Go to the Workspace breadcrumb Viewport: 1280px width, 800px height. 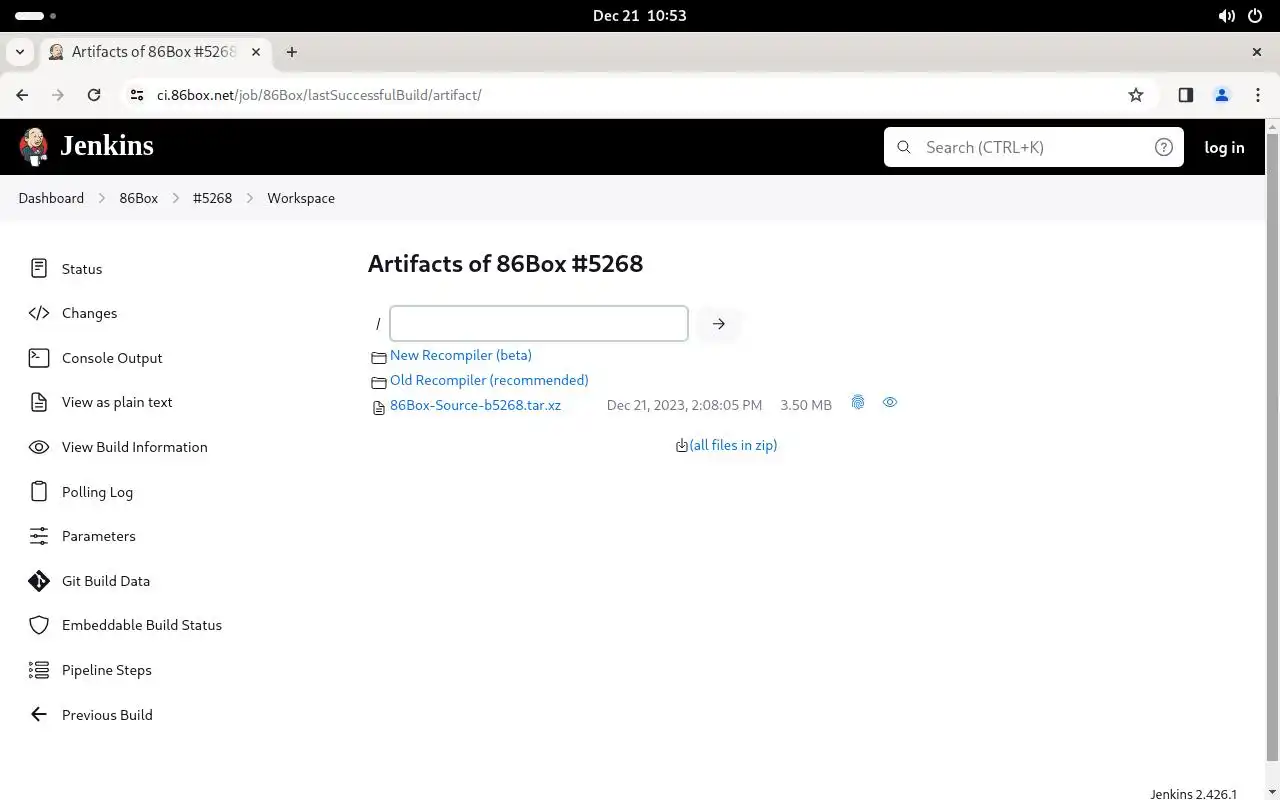pyautogui.click(x=301, y=198)
